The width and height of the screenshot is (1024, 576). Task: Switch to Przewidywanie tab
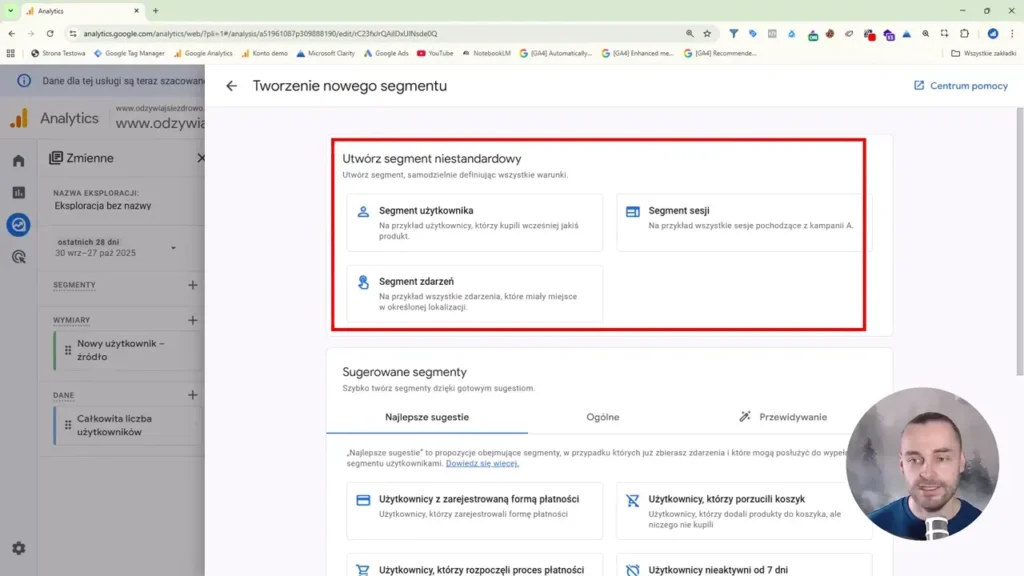(x=783, y=417)
